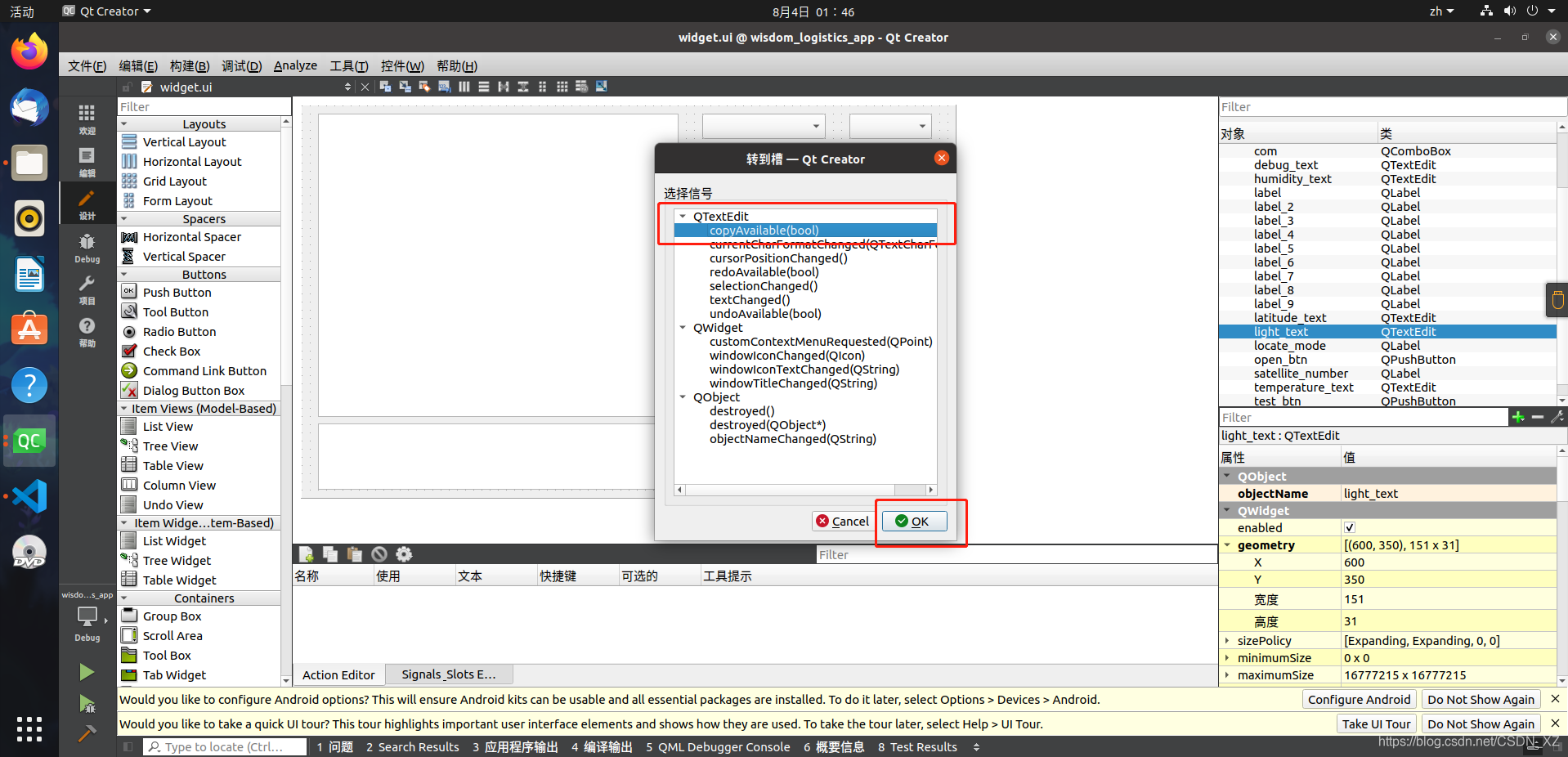Click Do Not Show Again for Android prompt

1481,700
